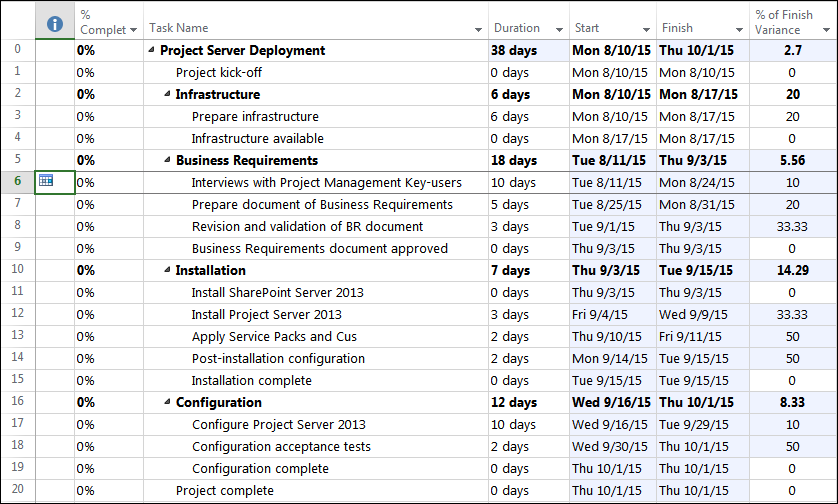The image size is (838, 504).
Task: Select Finish date cell of Project kick-off
Action: [697, 73]
